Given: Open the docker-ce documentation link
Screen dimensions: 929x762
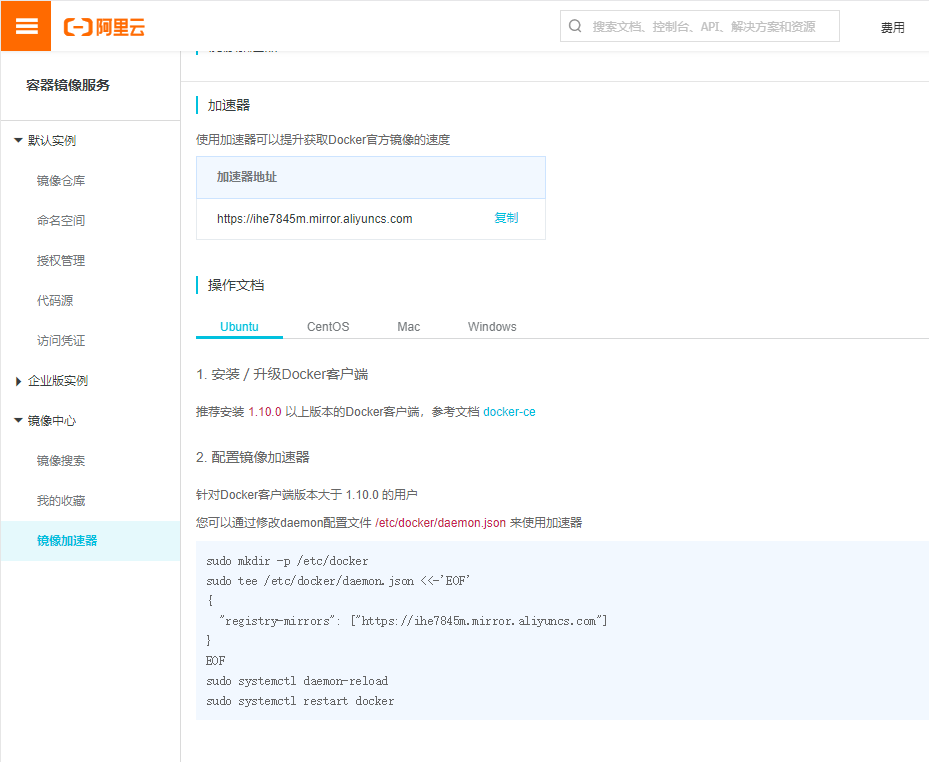Looking at the screenshot, I should point(509,412).
